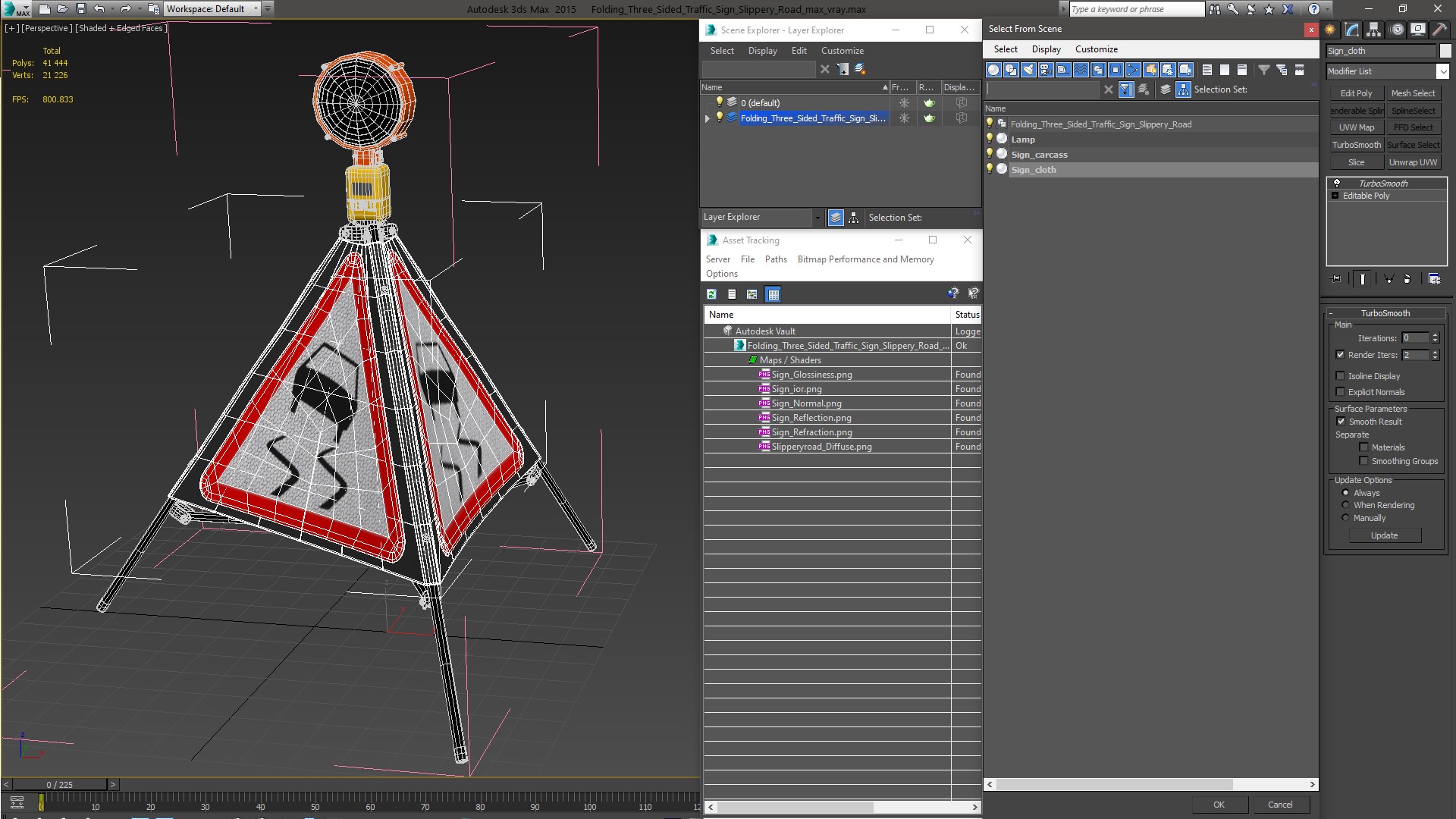Open the Create command panel tab

(x=1330, y=30)
